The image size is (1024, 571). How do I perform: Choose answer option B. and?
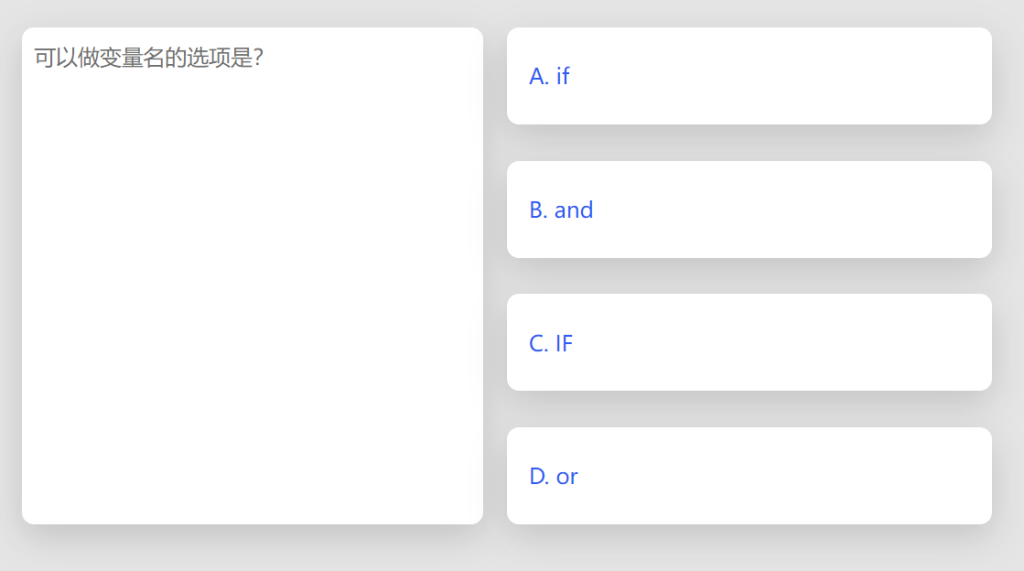749,210
